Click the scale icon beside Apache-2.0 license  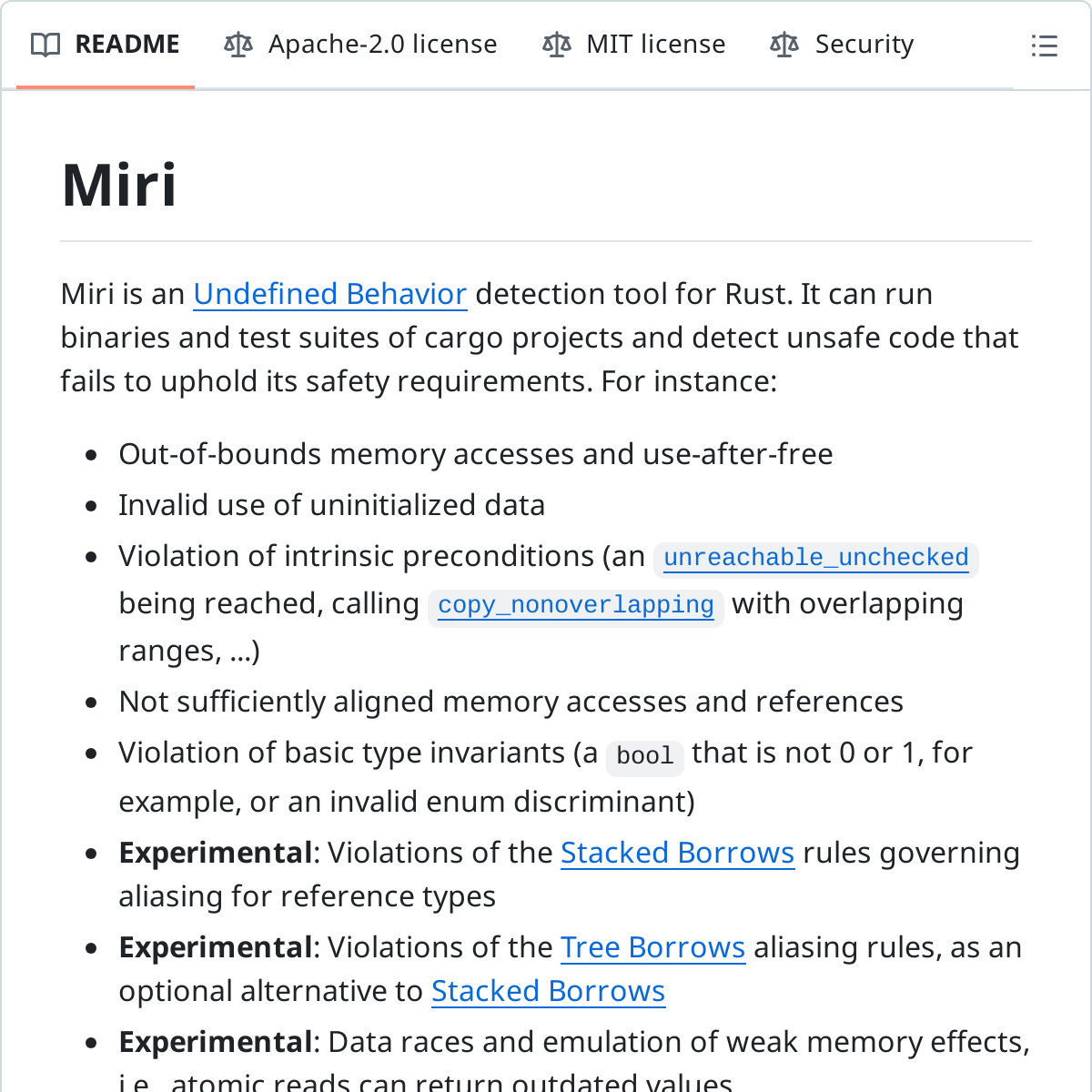pos(238,45)
